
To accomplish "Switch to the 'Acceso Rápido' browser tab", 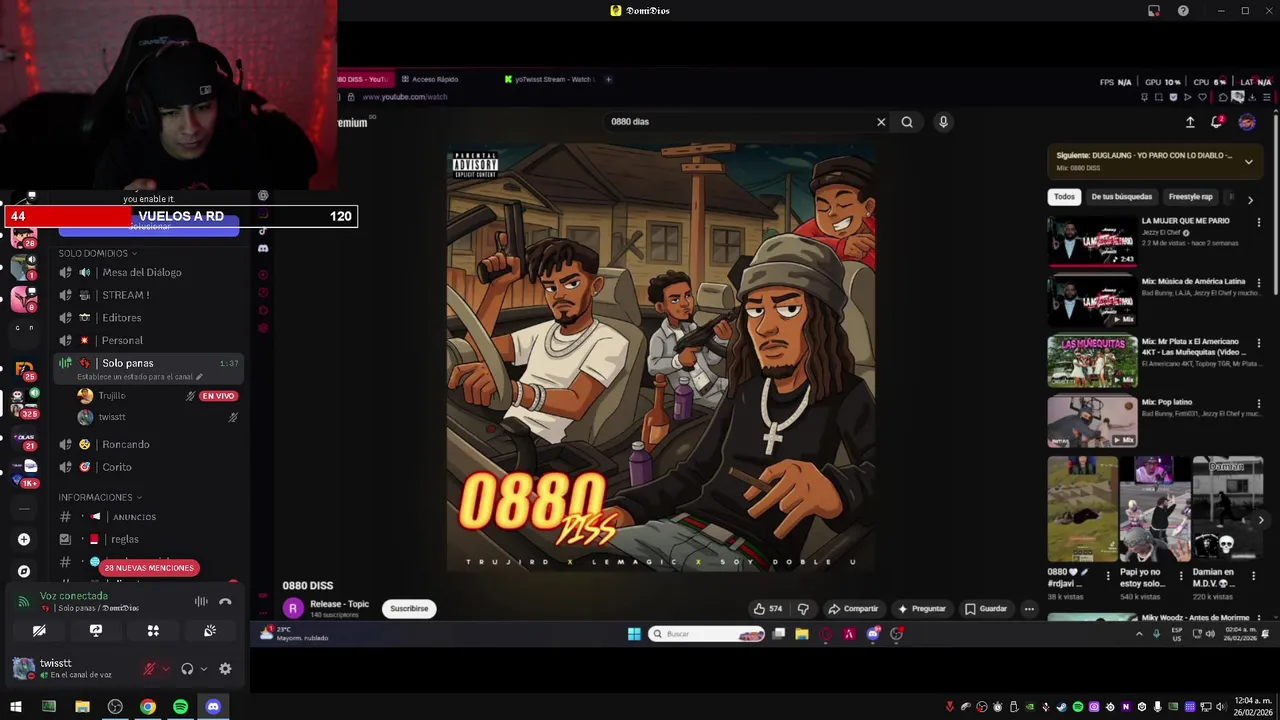I will (x=434, y=79).
